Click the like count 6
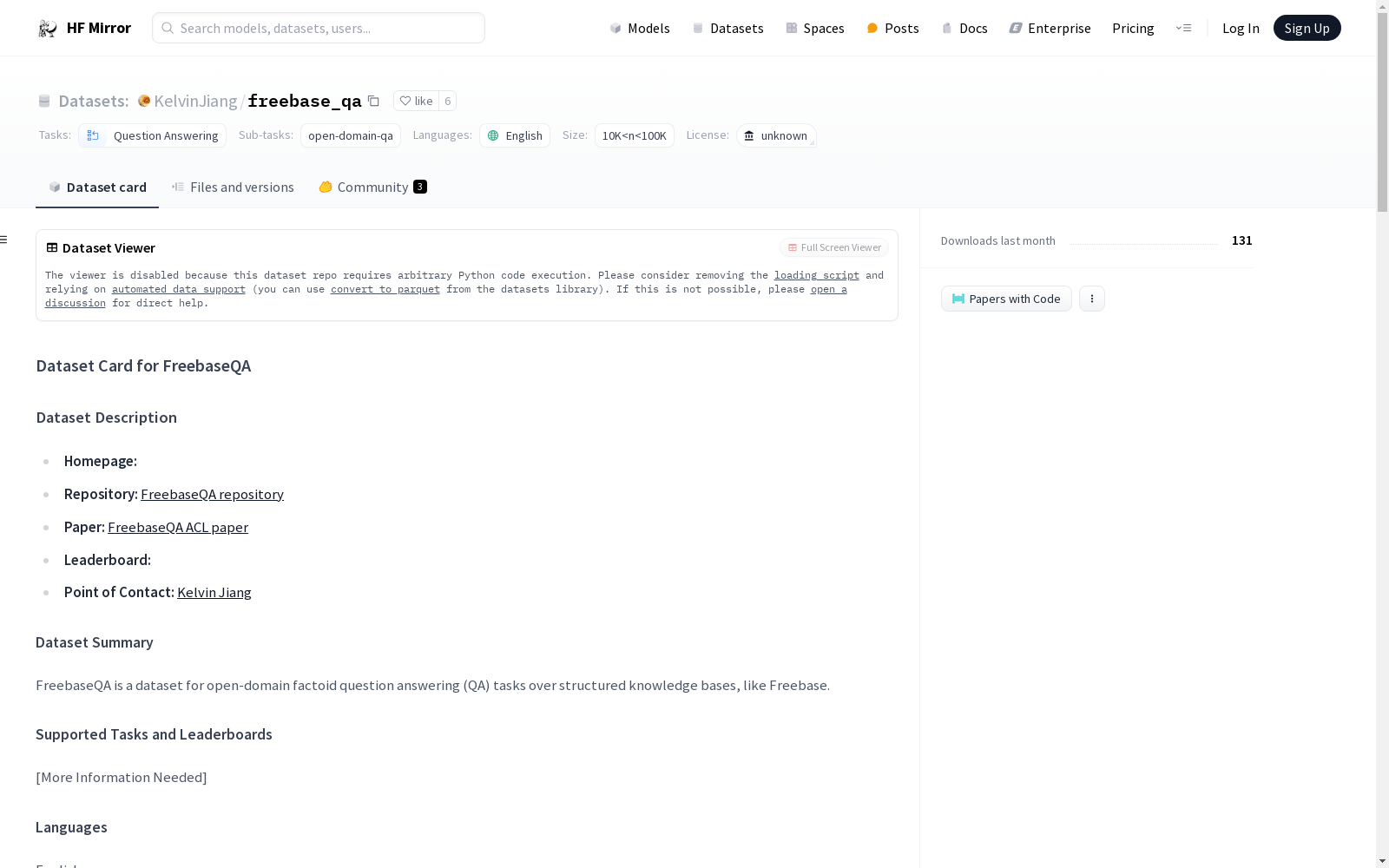Viewport: 1389px width, 868px height. coord(448,101)
